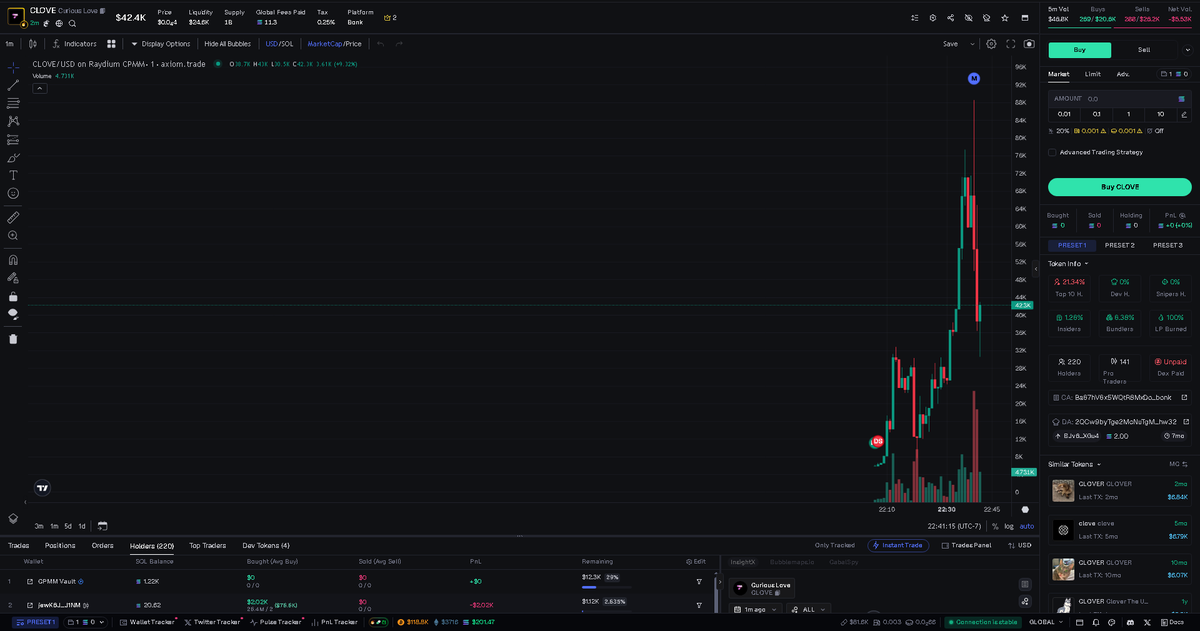Expand the Token Info section
The image size is (1200, 631).
pos(1068,264)
